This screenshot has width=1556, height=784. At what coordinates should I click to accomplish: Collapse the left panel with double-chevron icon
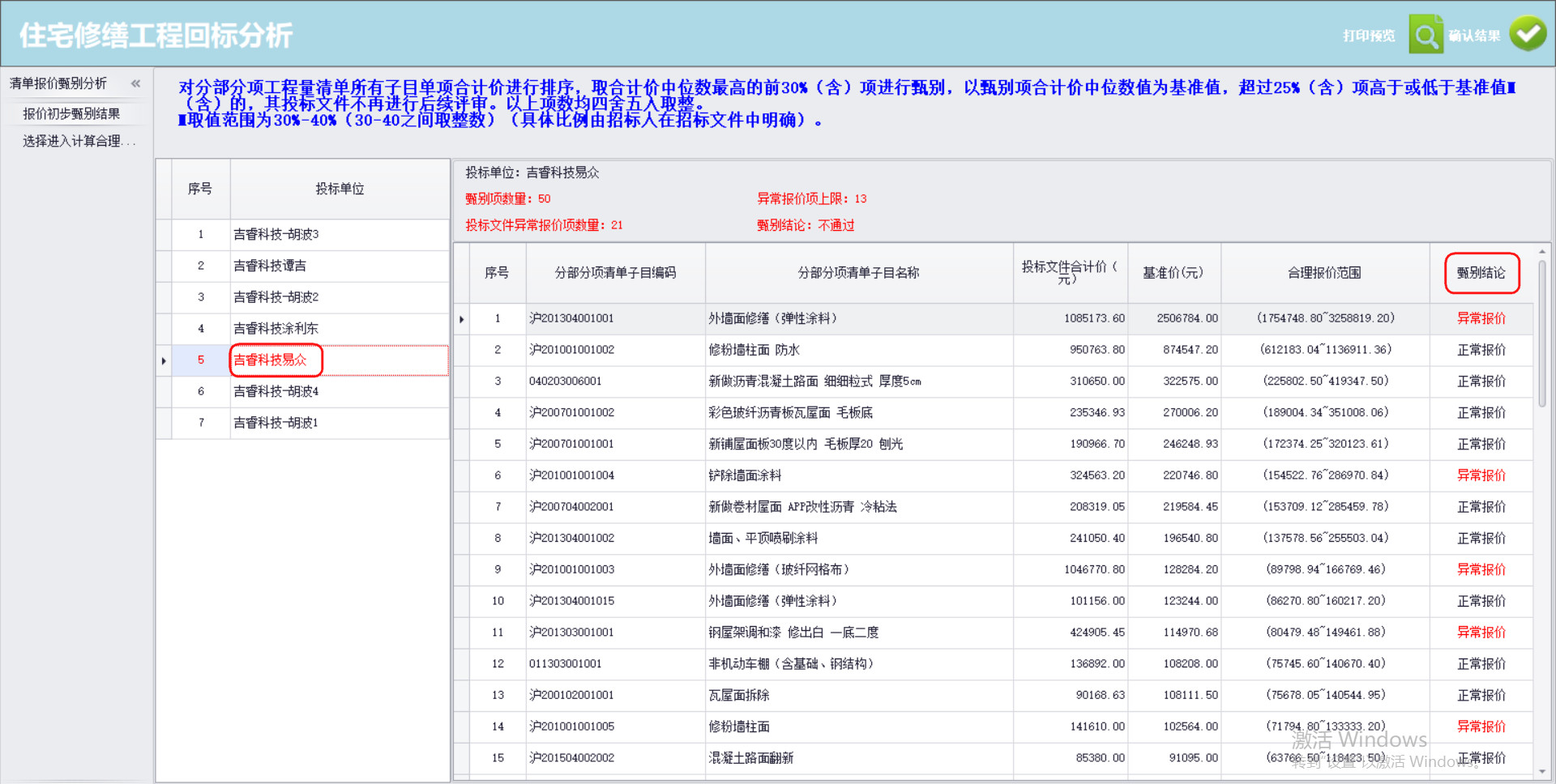point(135,83)
